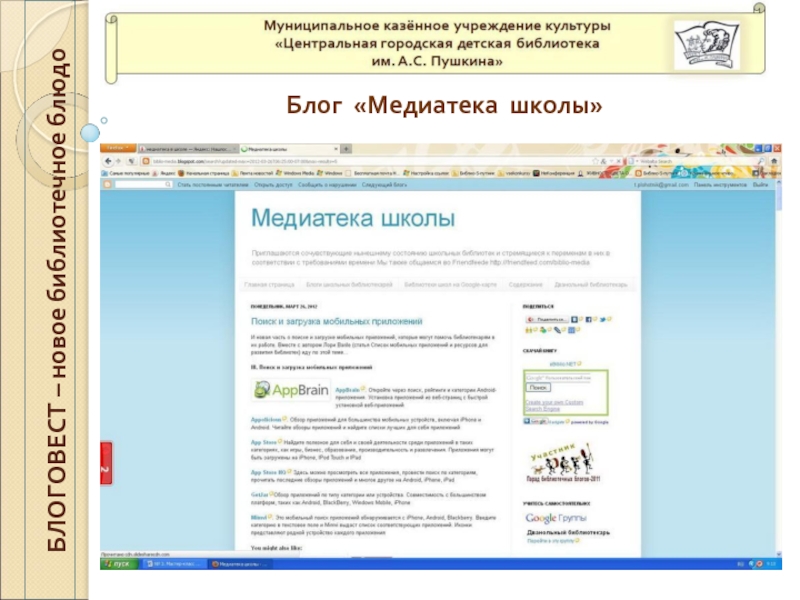Viewport: 800px width, 600px height.
Task: Open the Начальная страница bookmark
Action: [x=203, y=173]
